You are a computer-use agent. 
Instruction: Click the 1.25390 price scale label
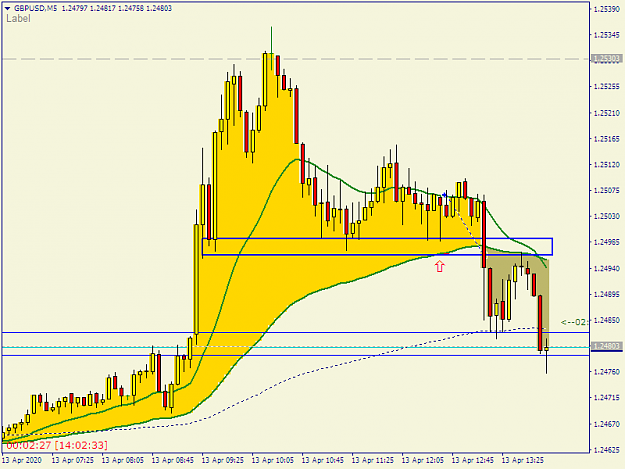tap(607, 9)
